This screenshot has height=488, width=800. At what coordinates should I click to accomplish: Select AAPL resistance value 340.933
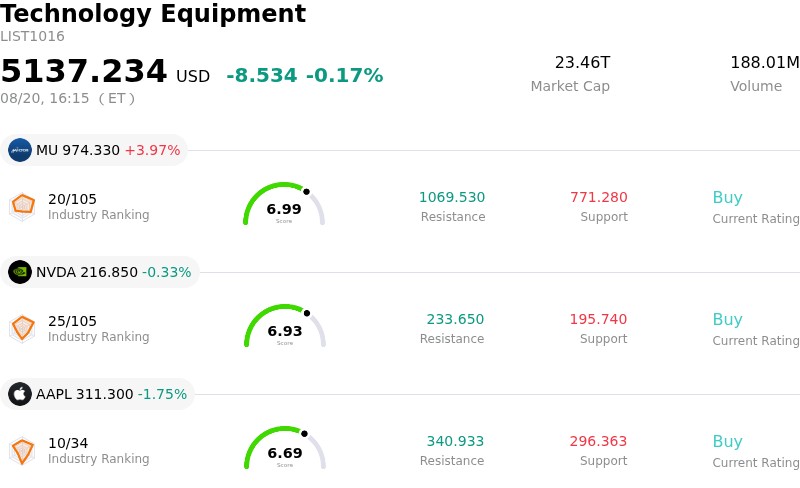tap(455, 441)
